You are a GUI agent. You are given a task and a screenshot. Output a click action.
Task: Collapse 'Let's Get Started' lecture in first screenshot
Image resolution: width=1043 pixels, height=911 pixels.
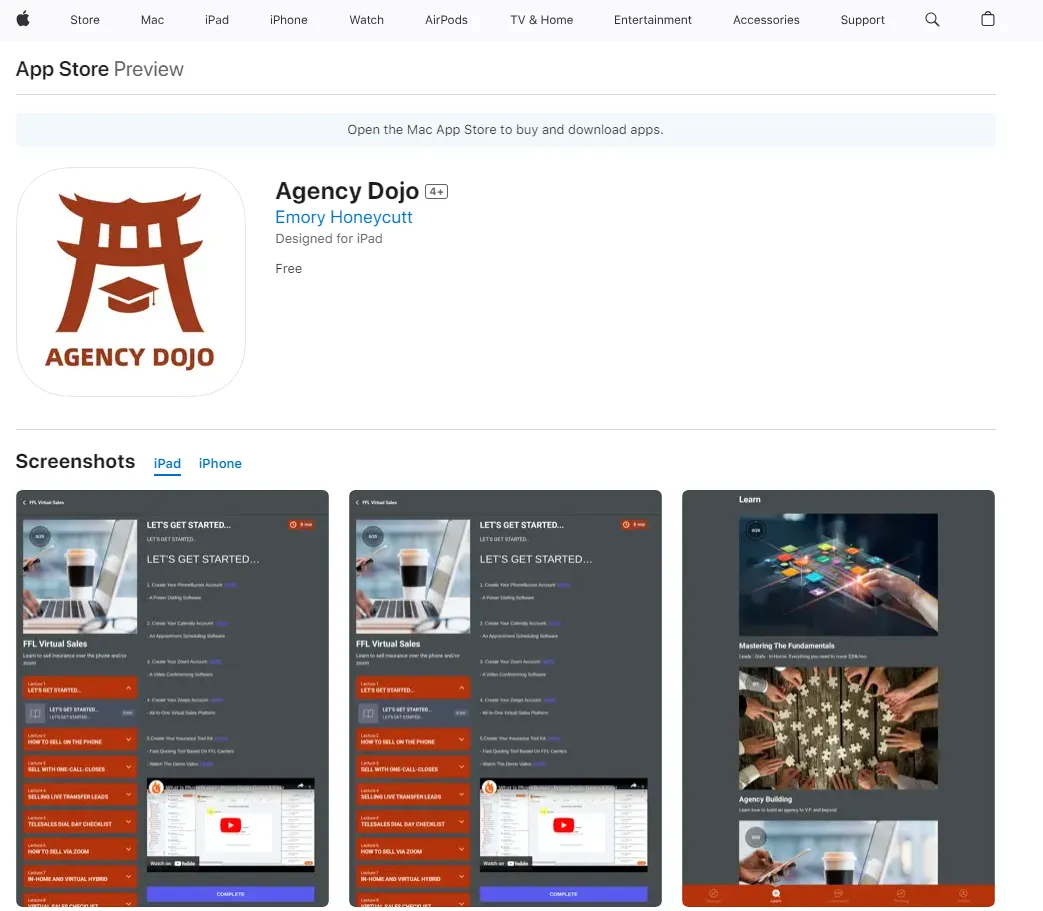80,688
